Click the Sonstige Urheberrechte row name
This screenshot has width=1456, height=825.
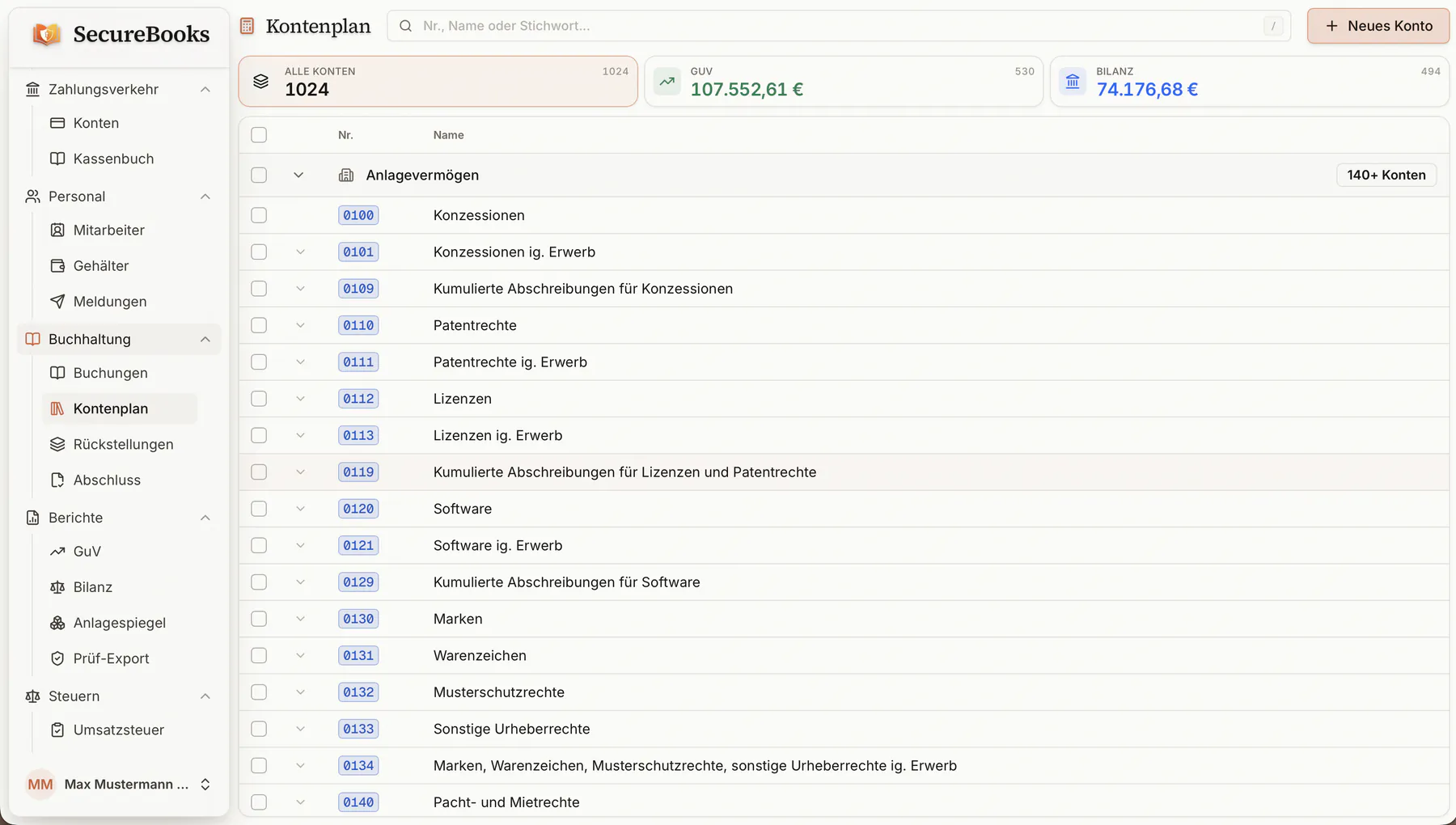[511, 729]
